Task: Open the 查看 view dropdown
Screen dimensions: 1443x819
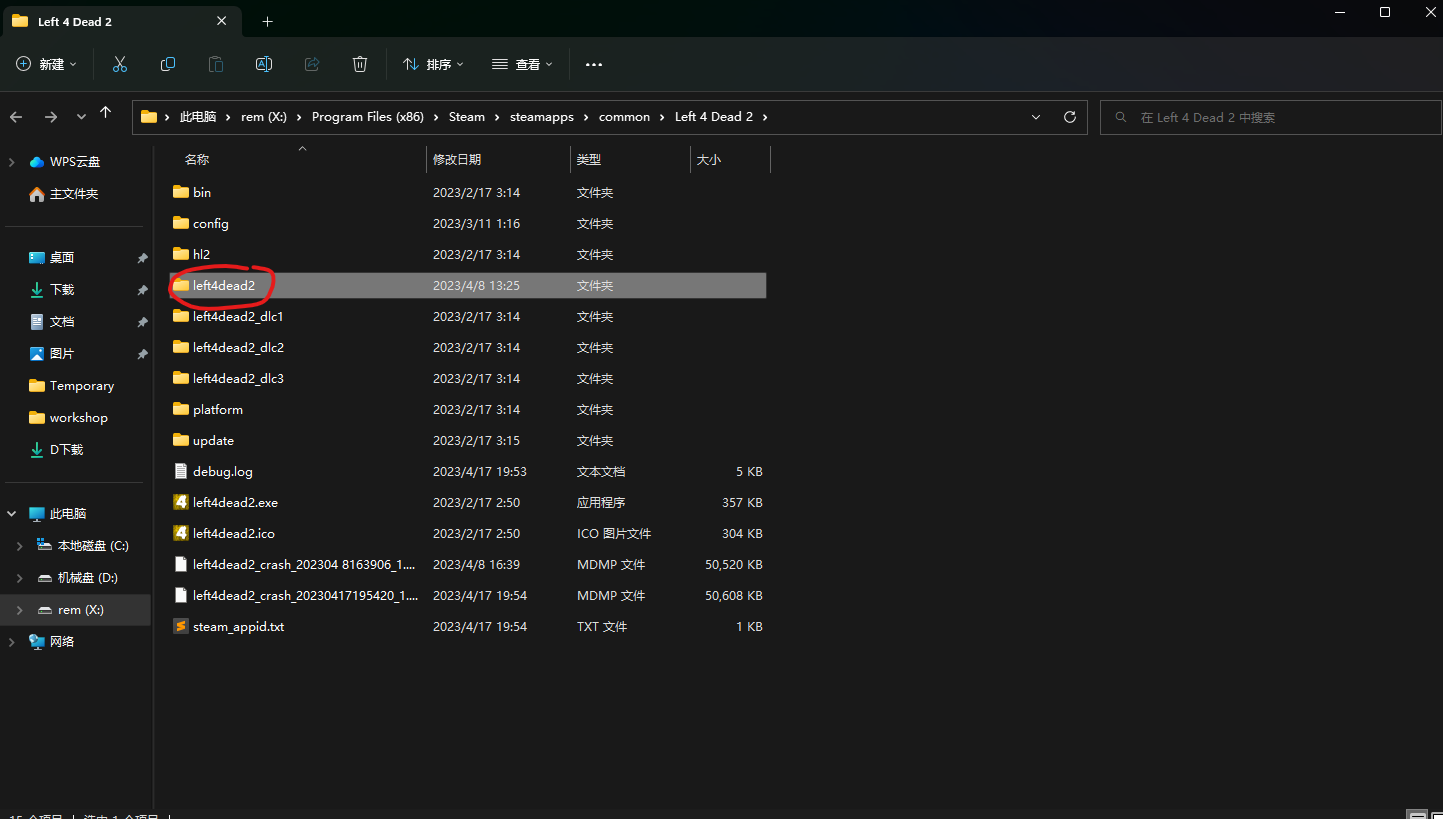Action: (x=522, y=64)
